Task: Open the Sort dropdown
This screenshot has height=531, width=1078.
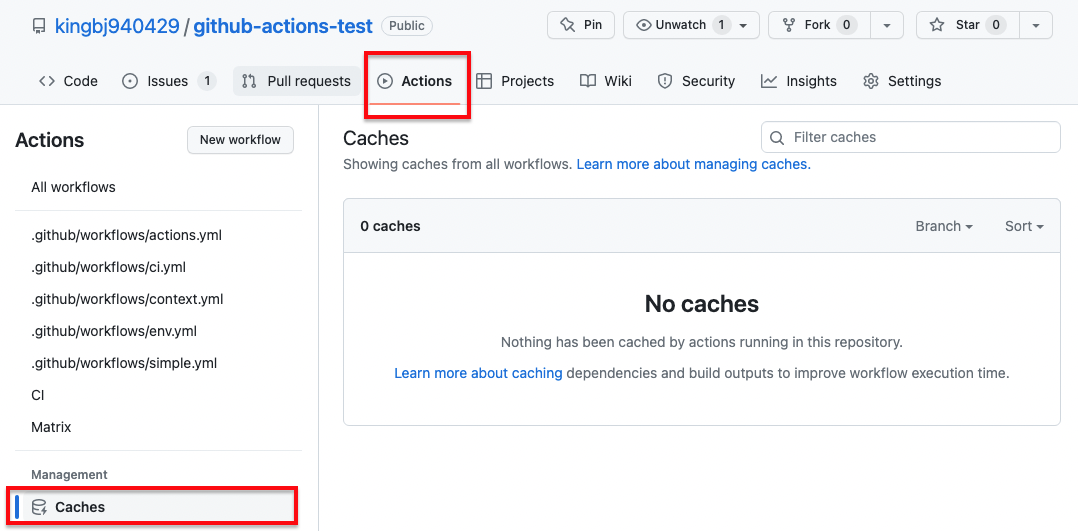Action: point(1024,226)
